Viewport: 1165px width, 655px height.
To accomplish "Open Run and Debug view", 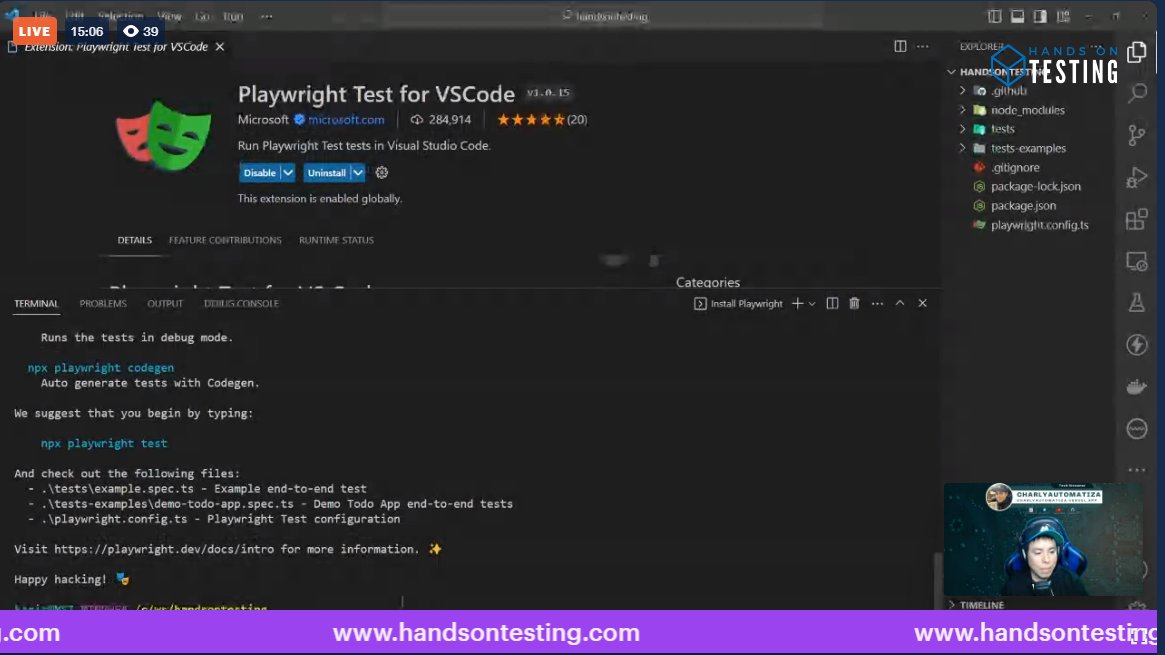I will tap(1137, 177).
